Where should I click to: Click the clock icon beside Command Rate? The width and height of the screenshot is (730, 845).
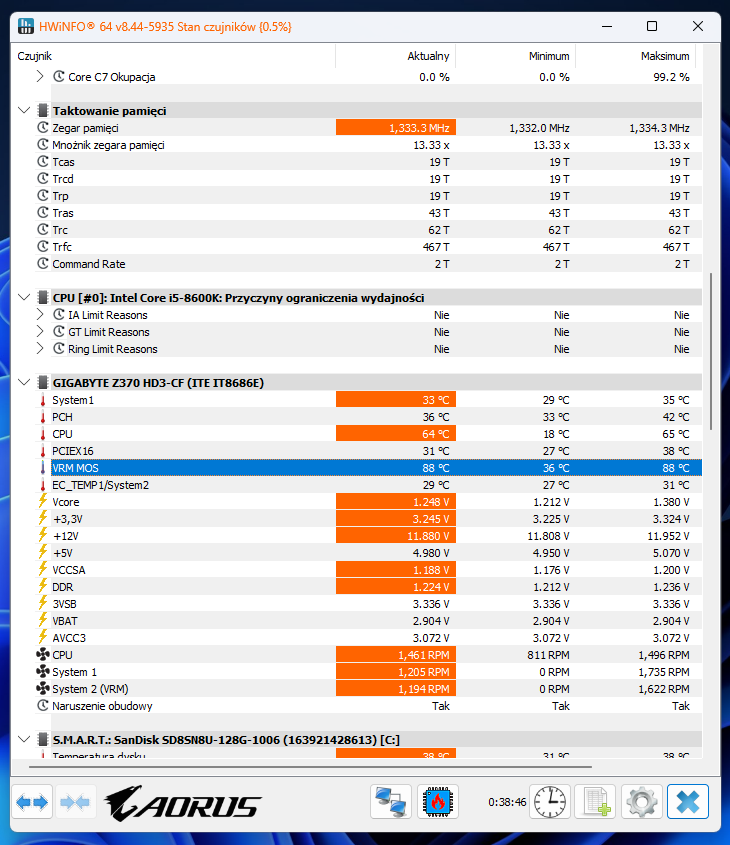pyautogui.click(x=43, y=264)
